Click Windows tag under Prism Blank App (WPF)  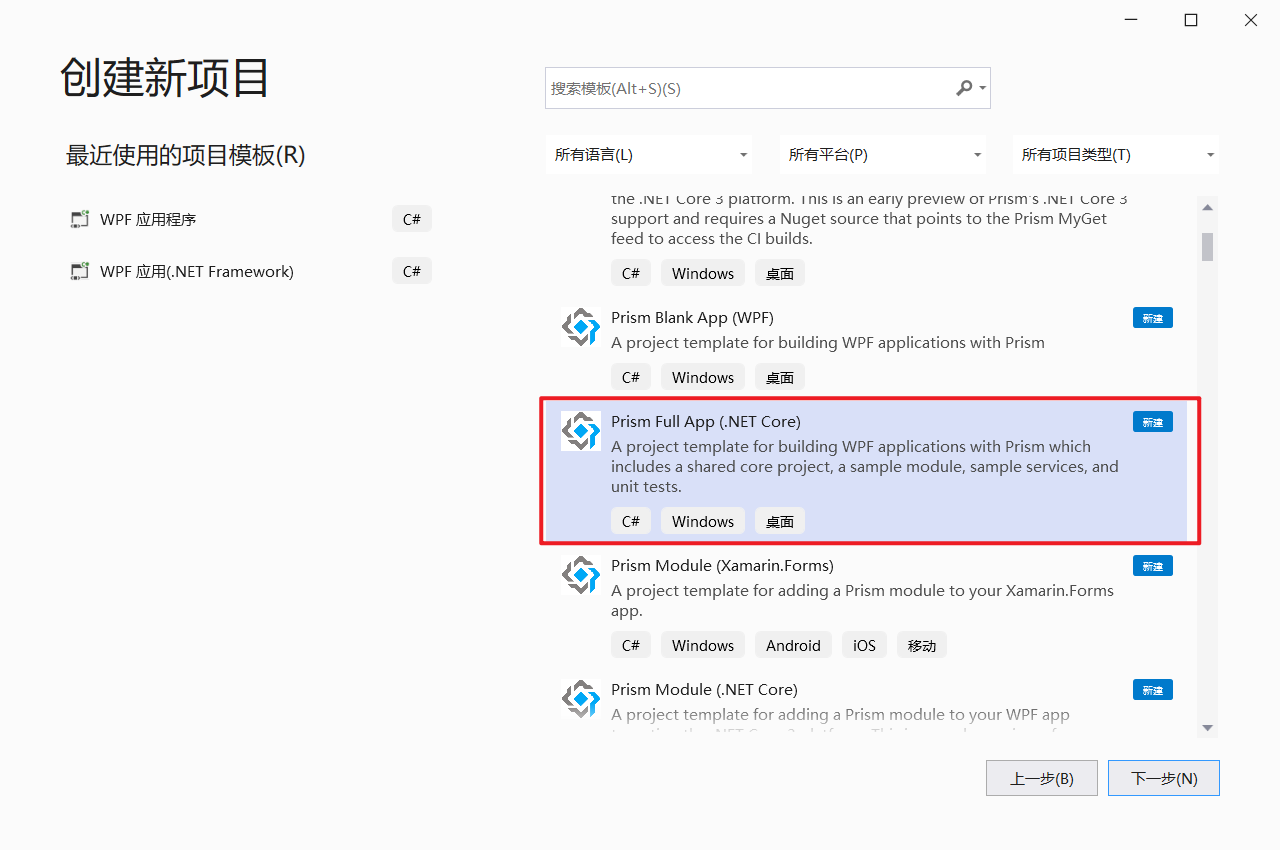point(703,377)
